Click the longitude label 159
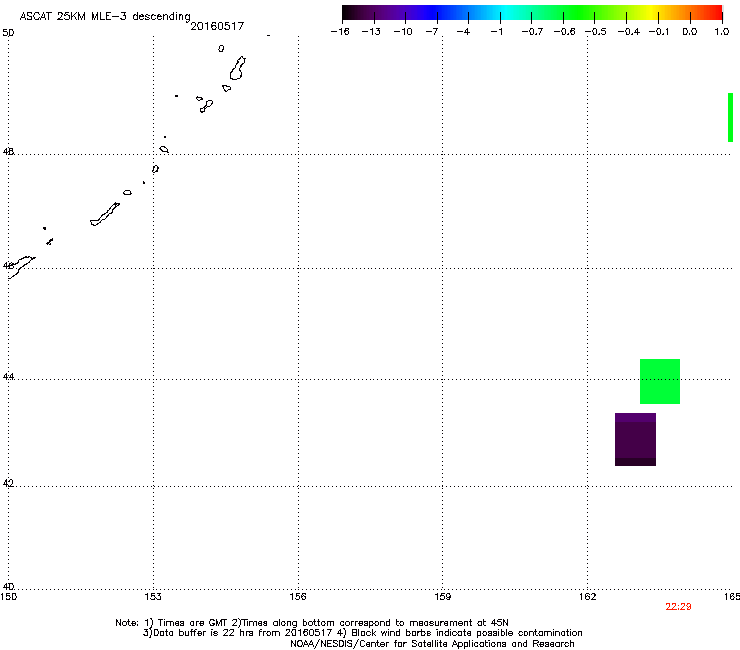Image resolution: width=740 pixels, height=650 pixels. click(x=442, y=597)
